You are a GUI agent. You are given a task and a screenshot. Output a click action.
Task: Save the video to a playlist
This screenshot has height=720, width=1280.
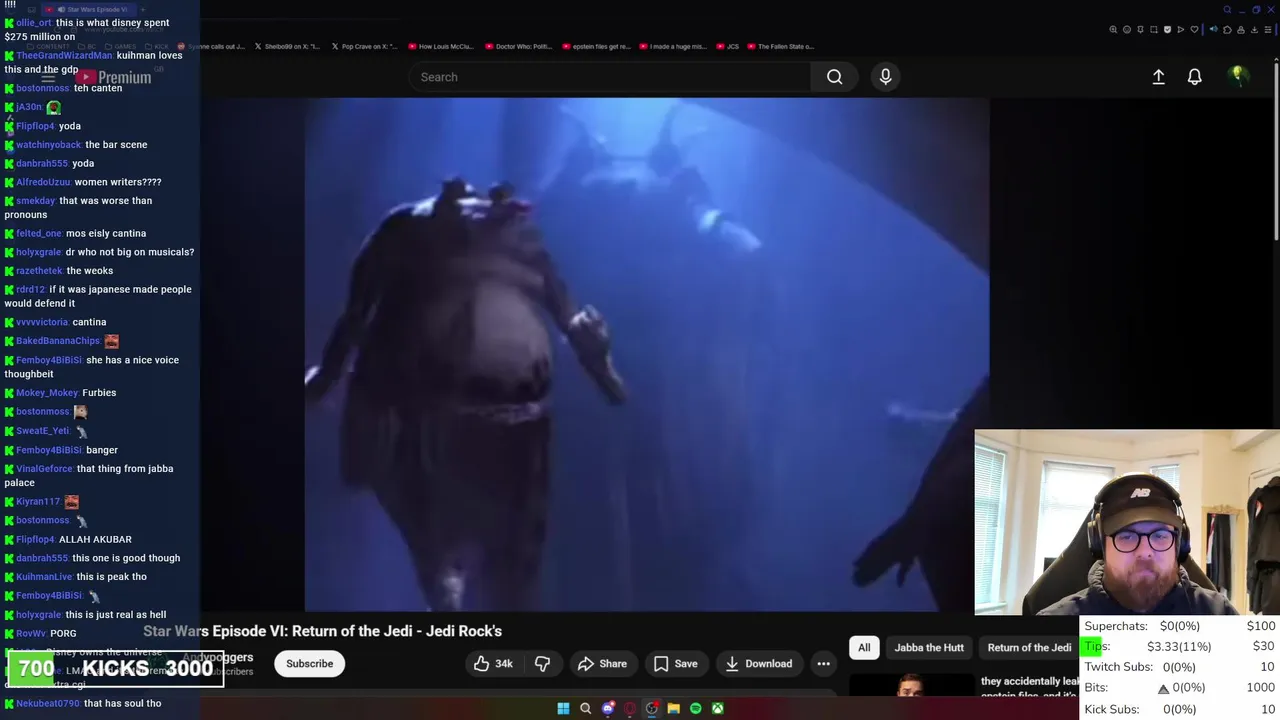[x=675, y=664]
